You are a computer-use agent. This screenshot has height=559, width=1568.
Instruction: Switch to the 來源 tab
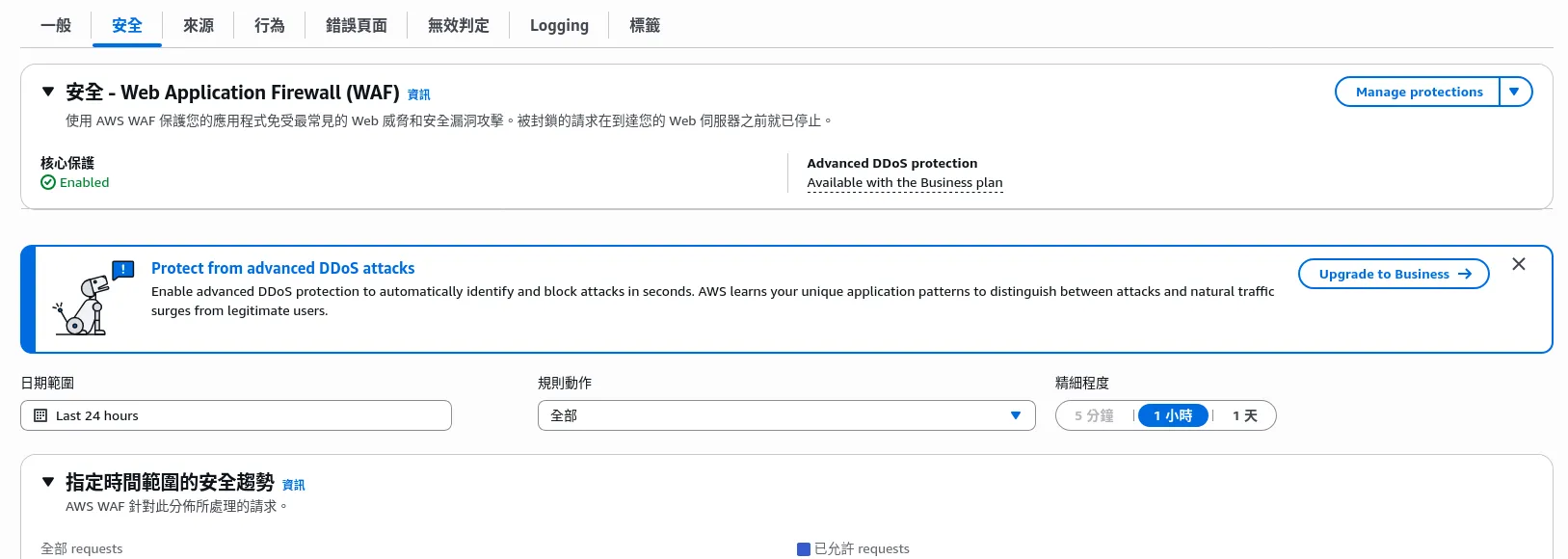[x=199, y=25]
